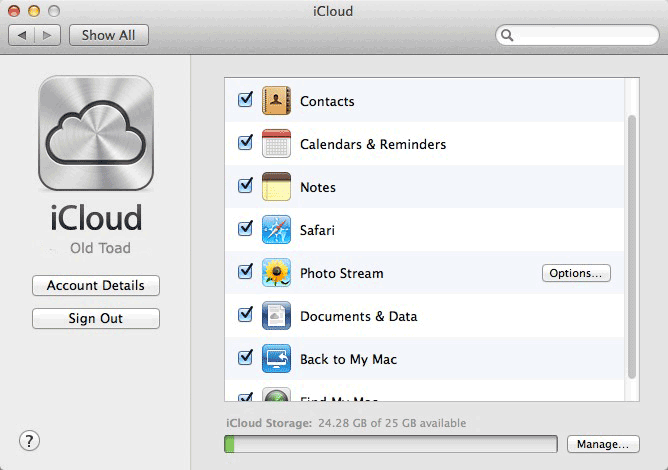Click the Calendars & Reminders calendar icon

pyautogui.click(x=276, y=144)
